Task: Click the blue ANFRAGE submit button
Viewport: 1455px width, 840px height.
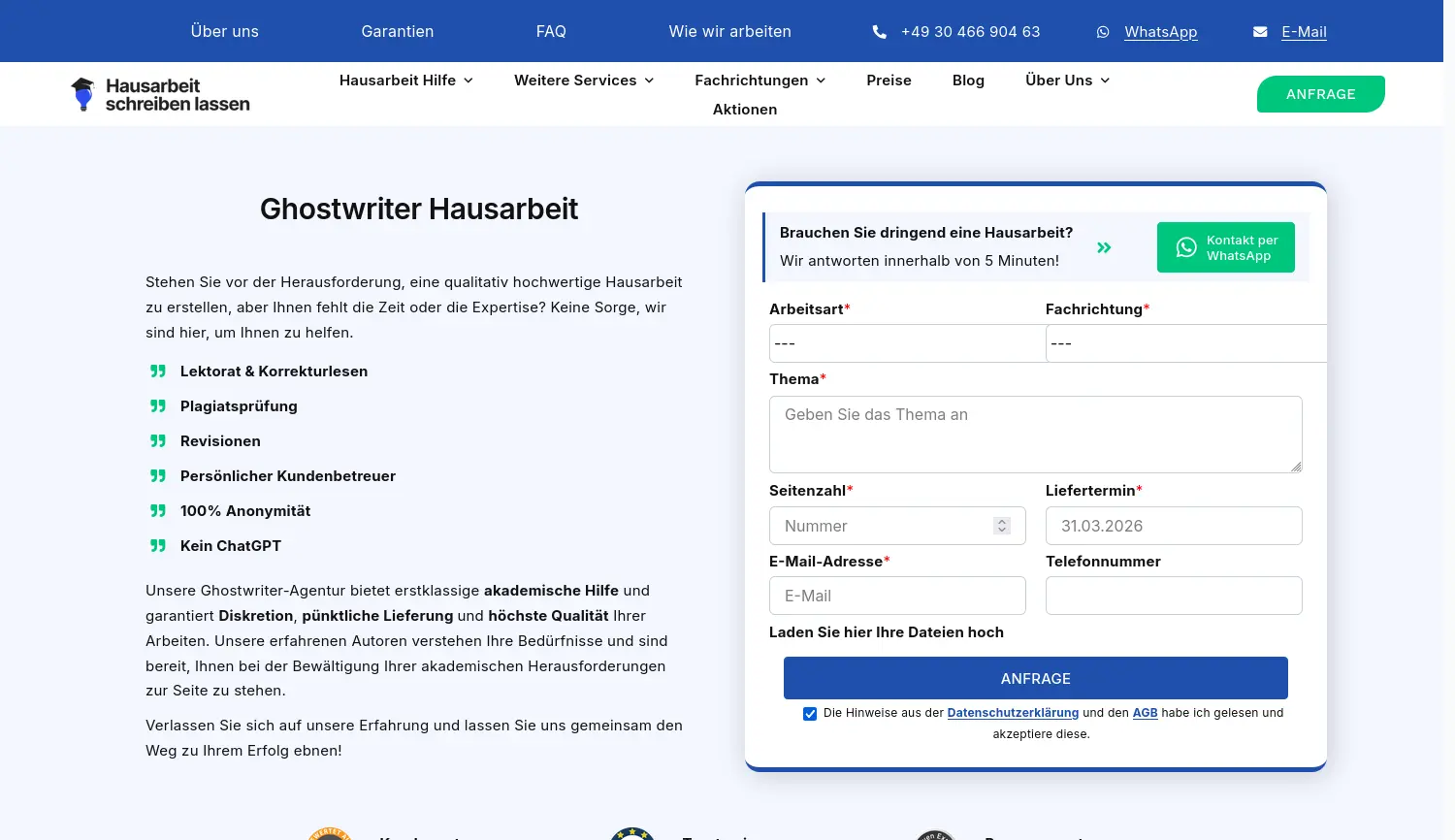Action: (1035, 678)
